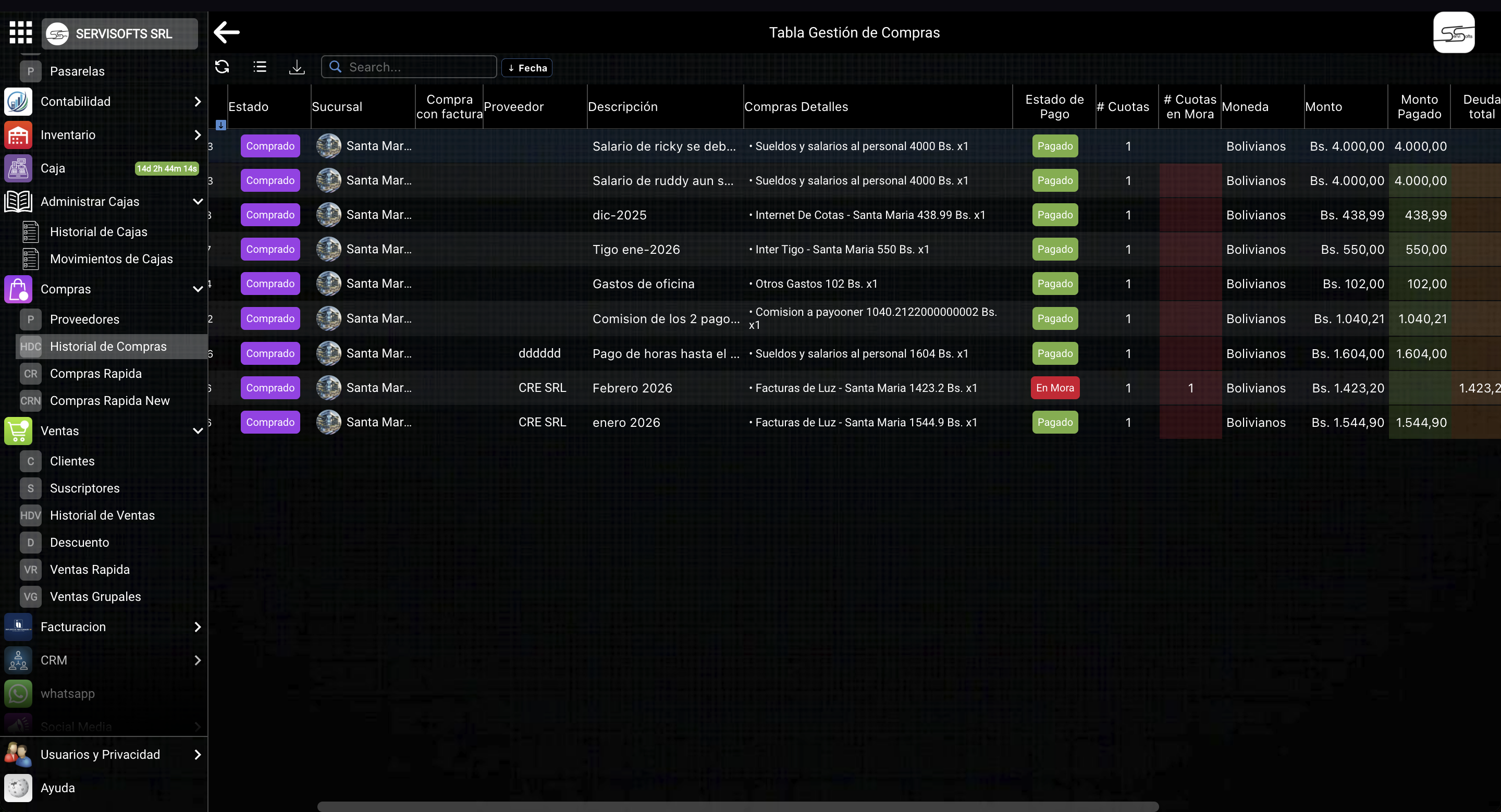
Task: Click the download export icon
Action: [x=297, y=67]
